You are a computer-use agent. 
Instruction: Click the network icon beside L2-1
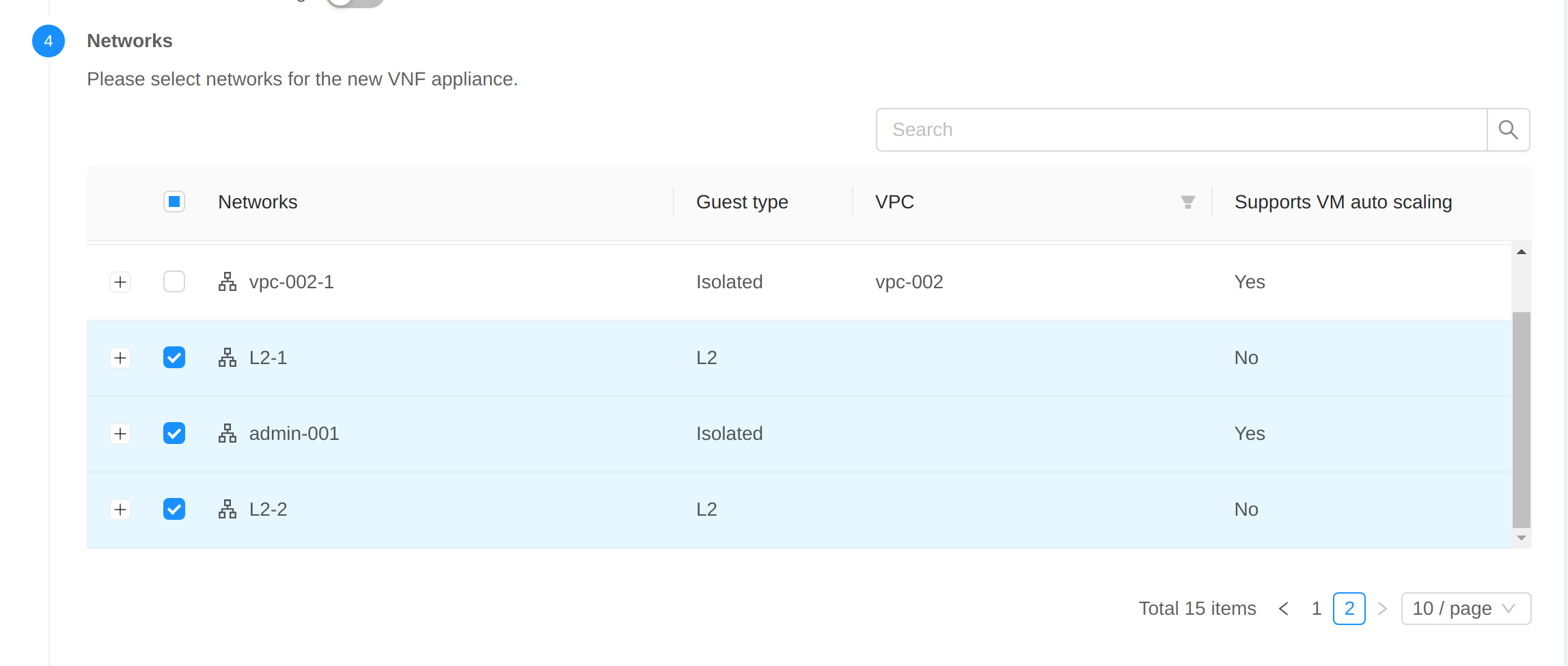tap(227, 357)
